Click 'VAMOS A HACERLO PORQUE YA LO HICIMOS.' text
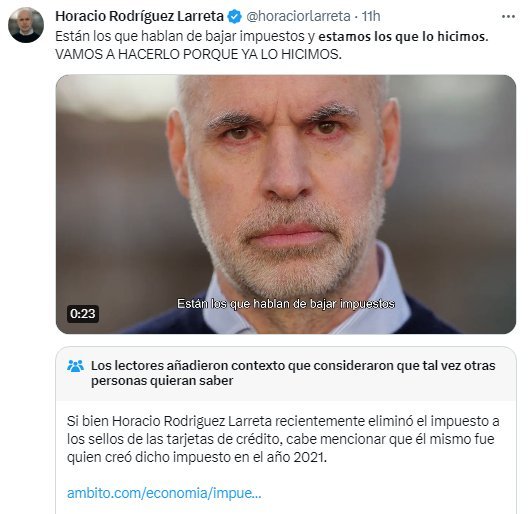The width and height of the screenshot is (531, 514). click(198, 54)
